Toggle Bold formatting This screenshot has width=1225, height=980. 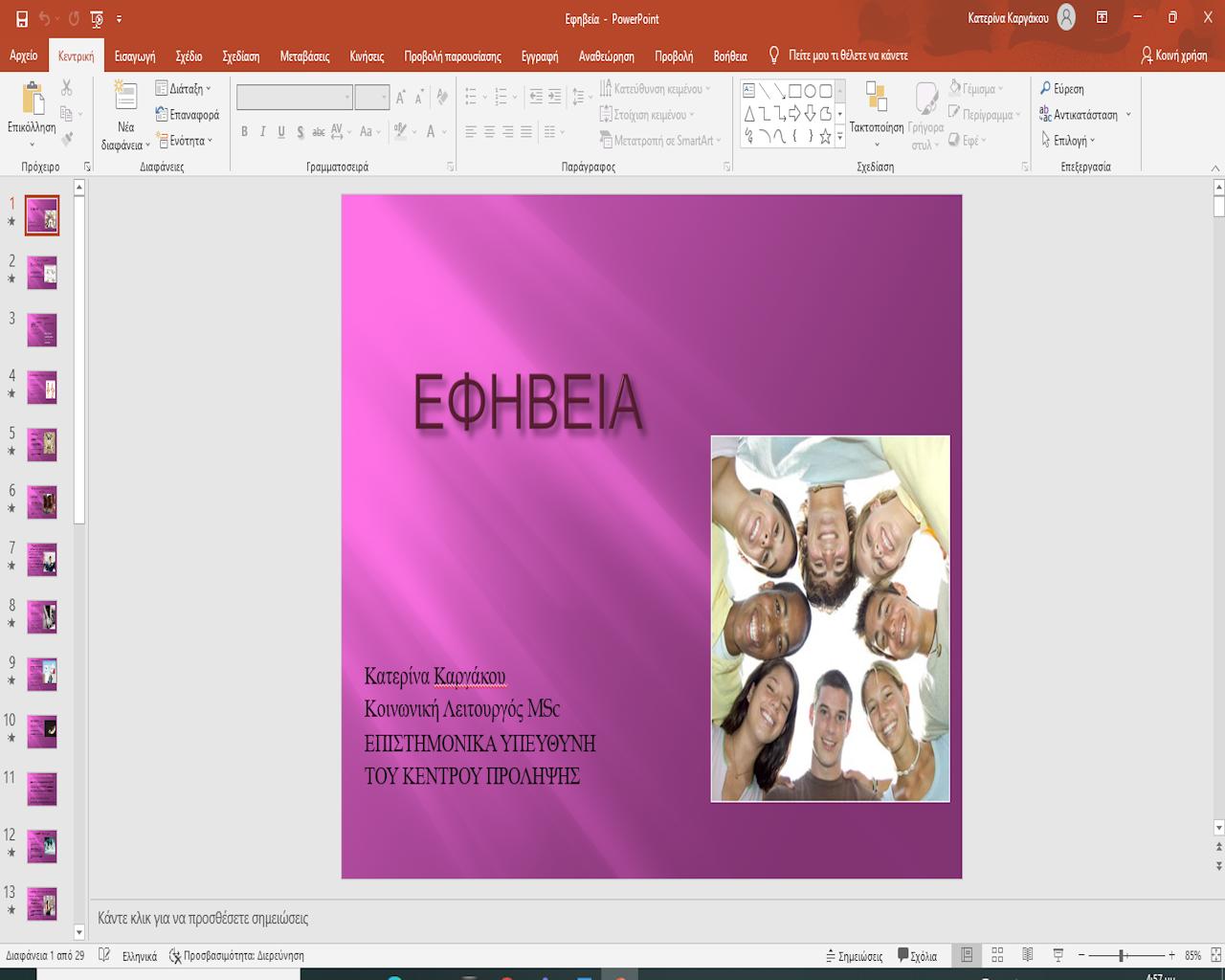(244, 132)
